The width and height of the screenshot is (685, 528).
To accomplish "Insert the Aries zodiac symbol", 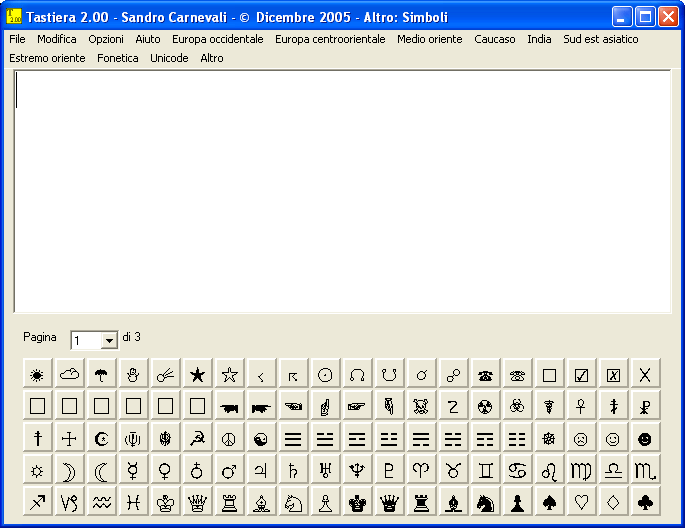I will click(421, 469).
